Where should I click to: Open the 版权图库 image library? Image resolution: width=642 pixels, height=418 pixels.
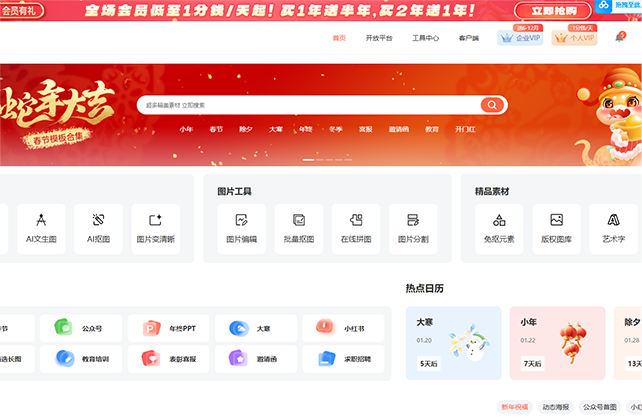click(556, 228)
